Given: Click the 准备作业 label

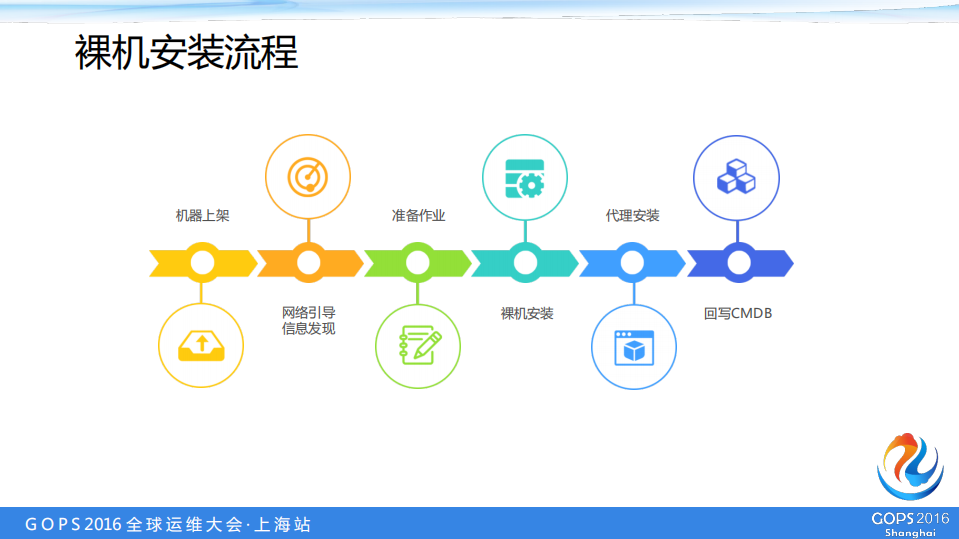Looking at the screenshot, I should tap(418, 216).
